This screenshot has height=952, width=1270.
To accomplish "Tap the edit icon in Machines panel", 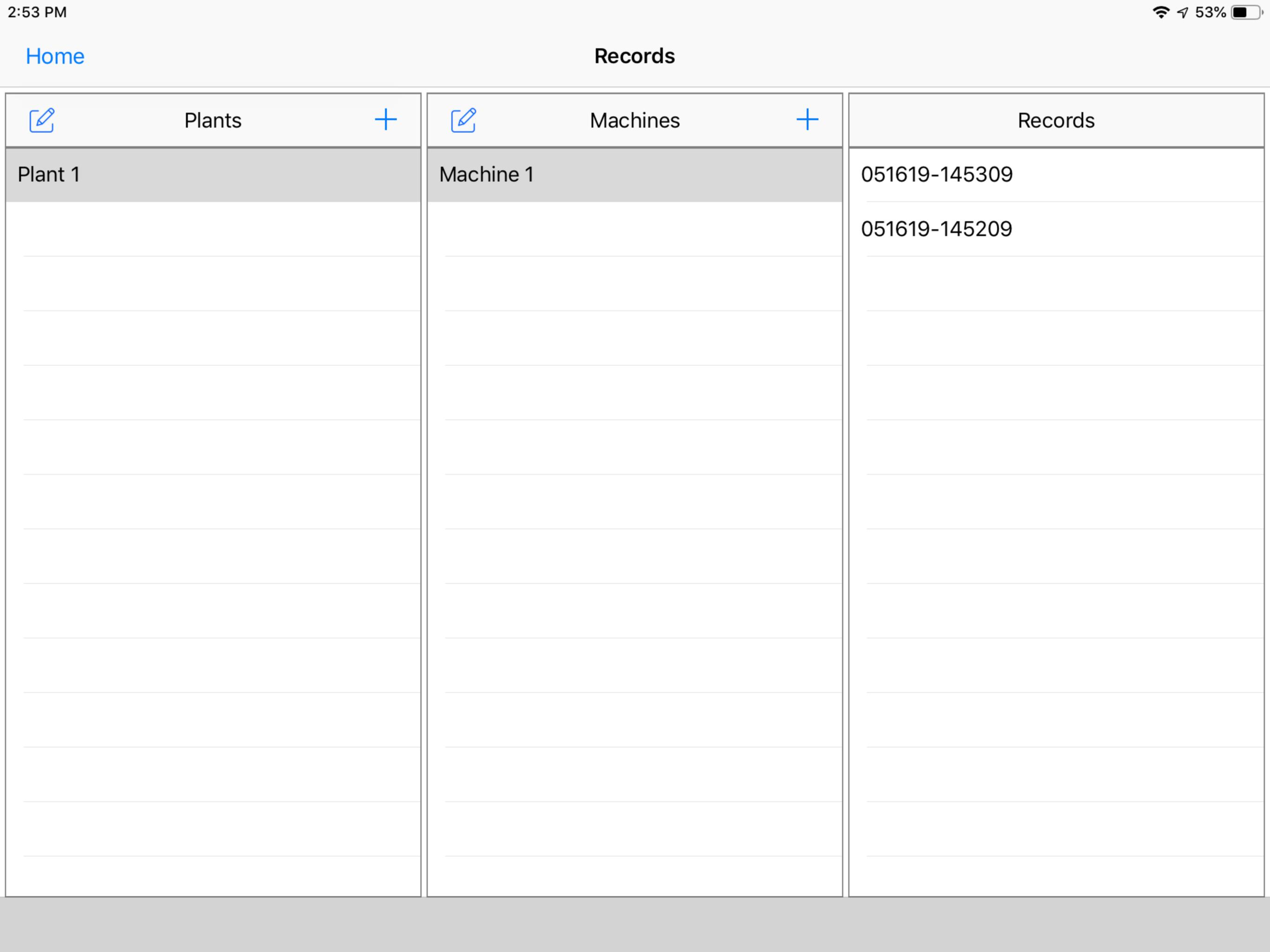I will point(463,120).
